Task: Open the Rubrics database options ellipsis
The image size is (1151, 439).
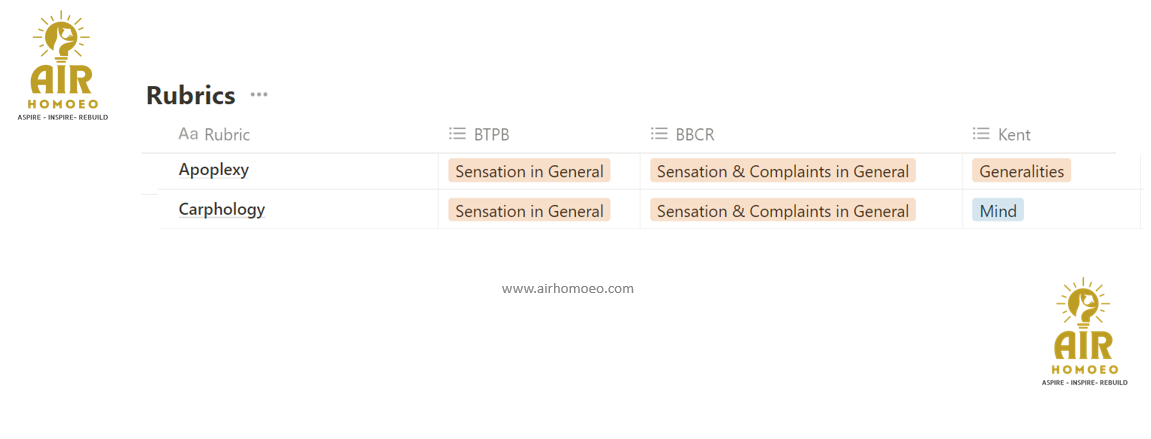Action: [259, 95]
